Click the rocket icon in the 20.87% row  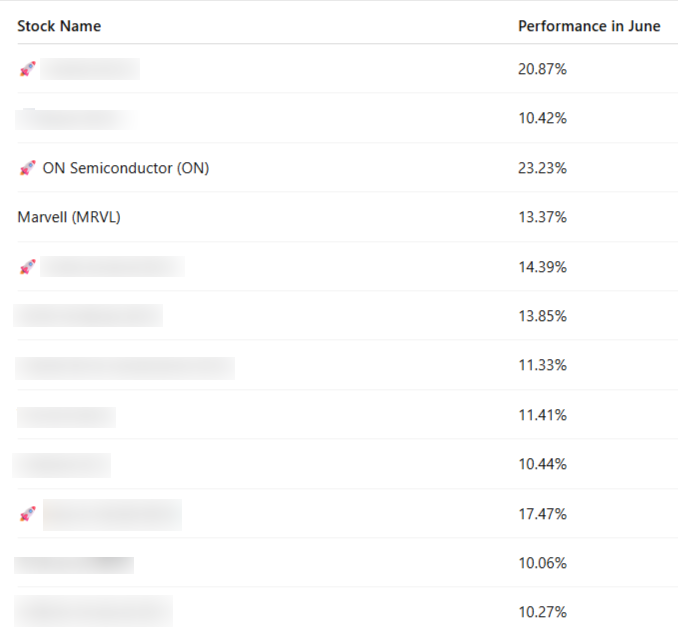click(x=27, y=69)
